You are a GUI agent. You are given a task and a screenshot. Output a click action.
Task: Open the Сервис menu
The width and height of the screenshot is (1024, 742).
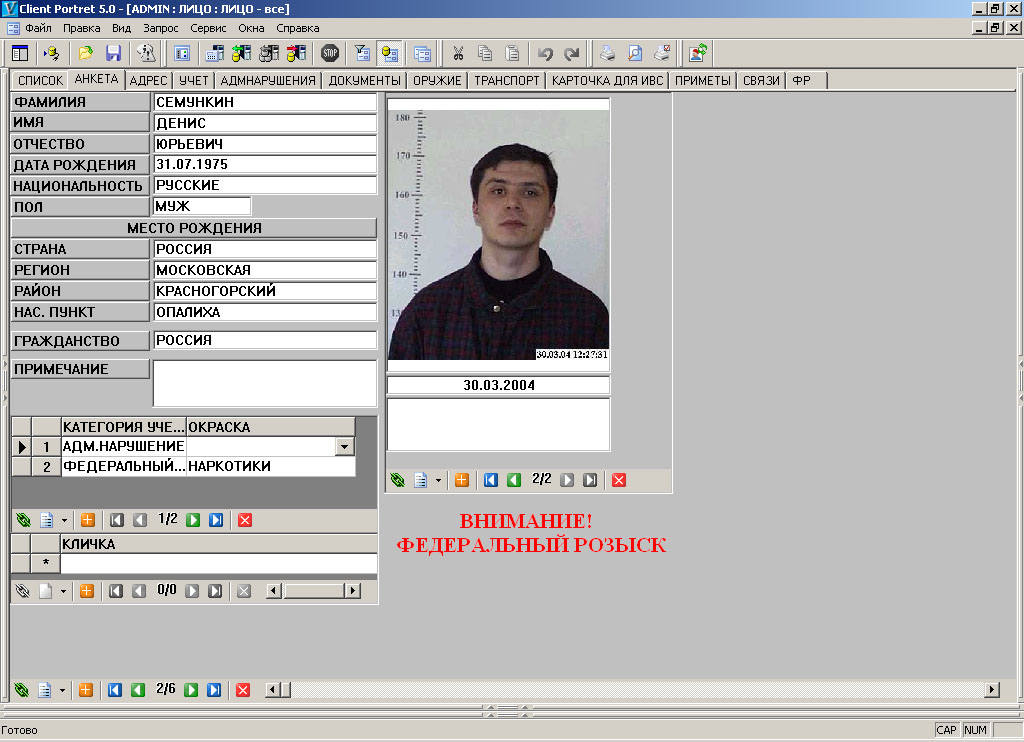[208, 29]
